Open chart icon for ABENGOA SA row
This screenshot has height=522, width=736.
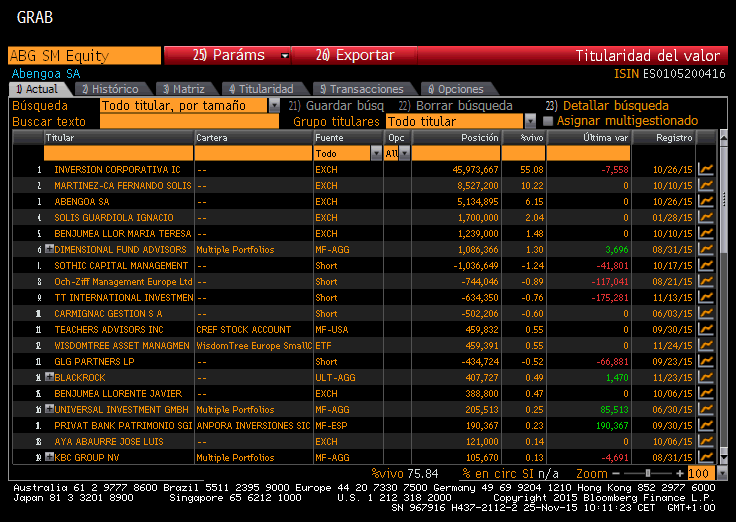pos(705,201)
